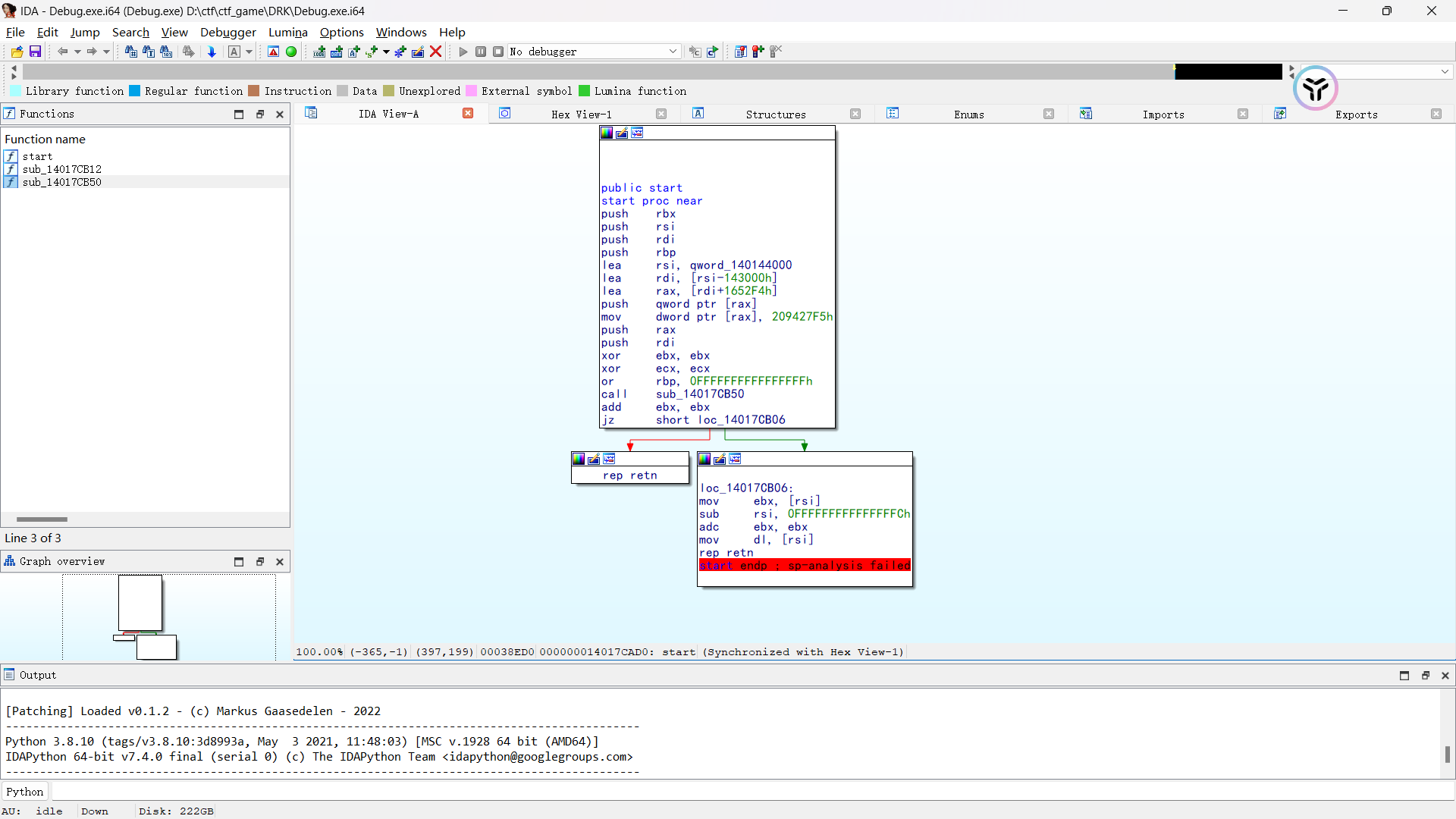Open the Jump menu
Image resolution: width=1456 pixels, height=819 pixels.
point(85,32)
